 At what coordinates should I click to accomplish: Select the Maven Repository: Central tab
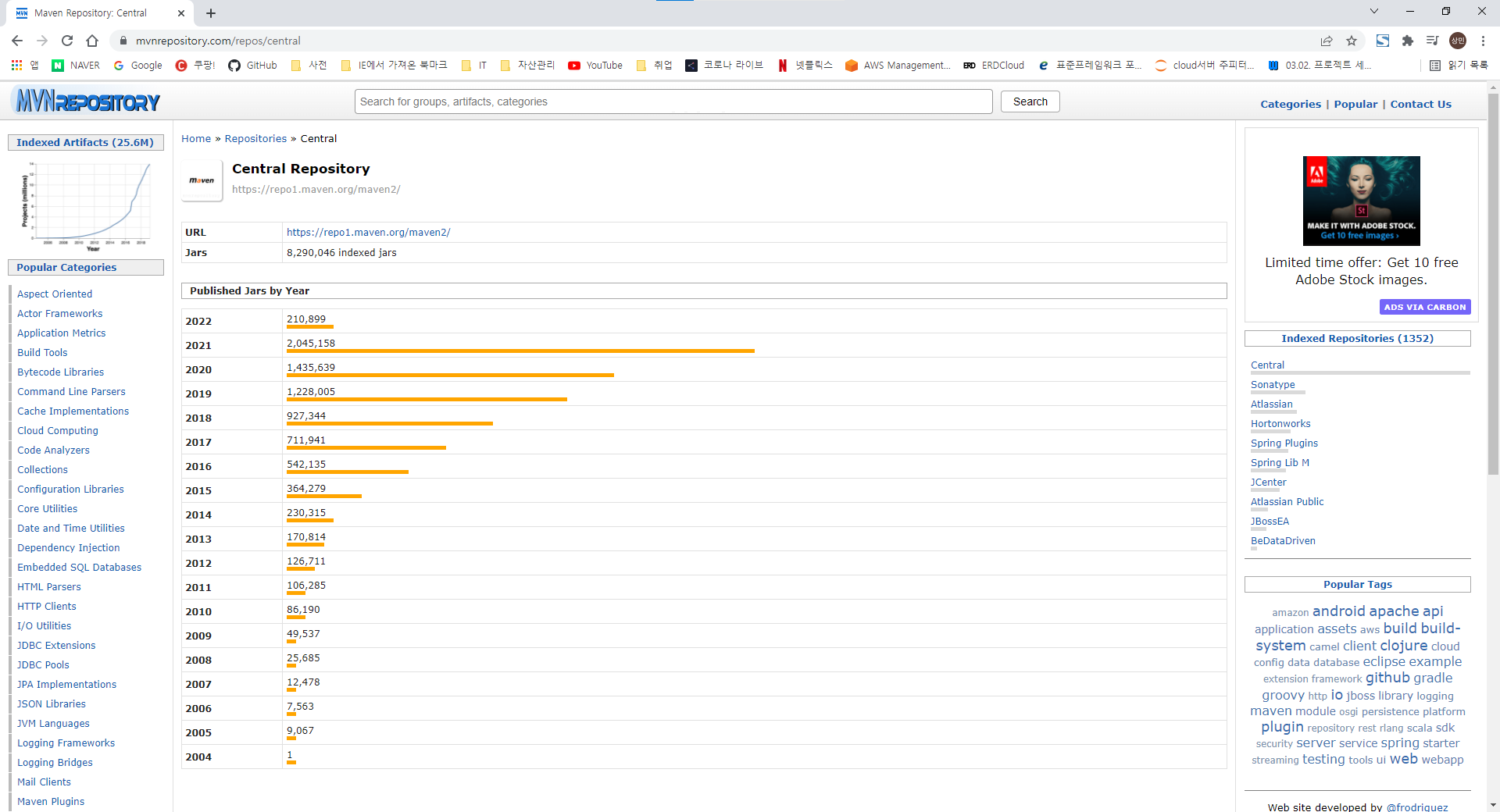tap(91, 13)
